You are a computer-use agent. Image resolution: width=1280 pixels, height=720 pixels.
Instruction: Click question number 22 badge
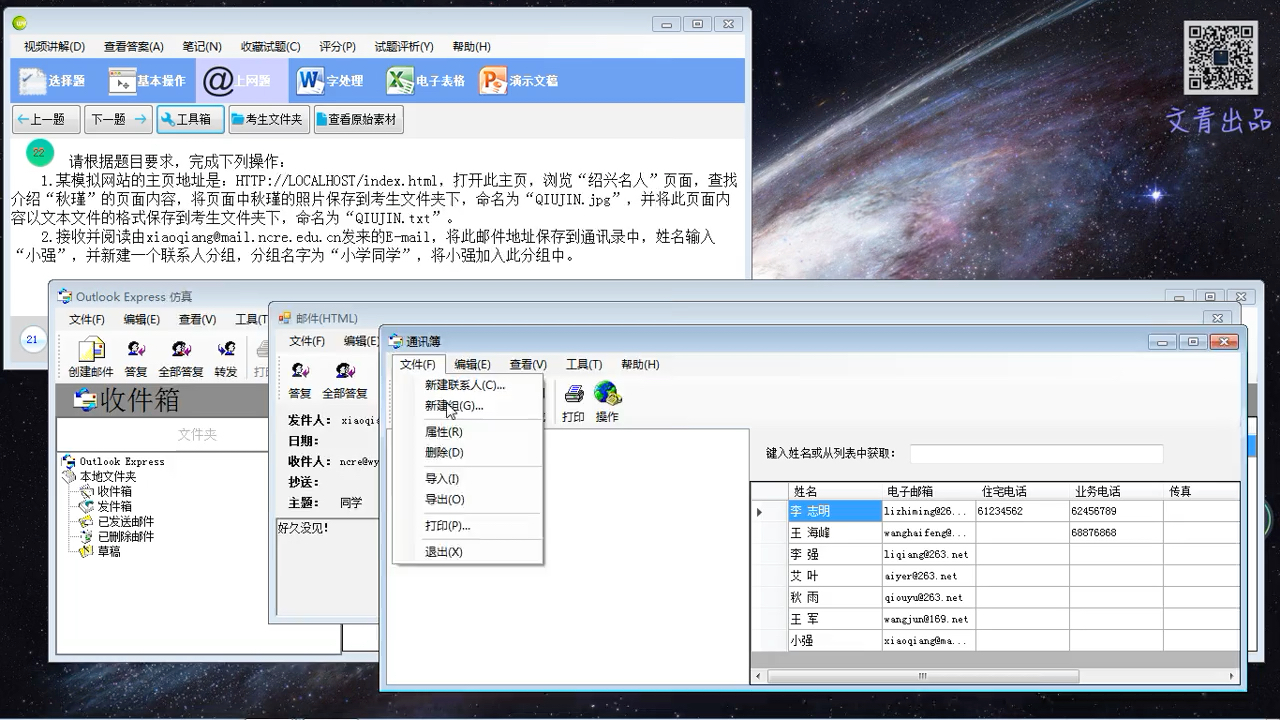[x=39, y=153]
